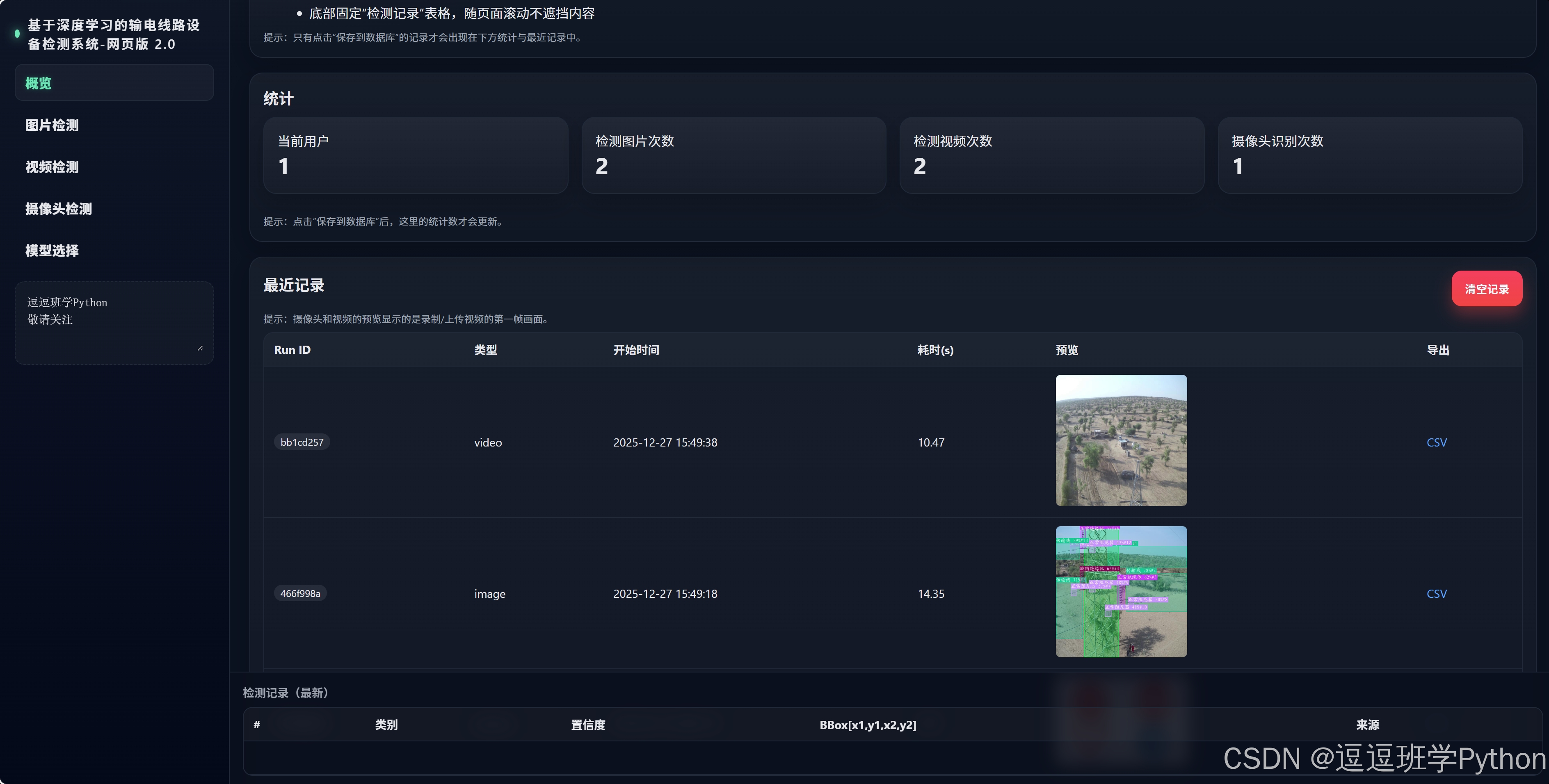The width and height of the screenshot is (1549, 784).
Task: Open the video run preview thumbnail
Action: (1121, 440)
